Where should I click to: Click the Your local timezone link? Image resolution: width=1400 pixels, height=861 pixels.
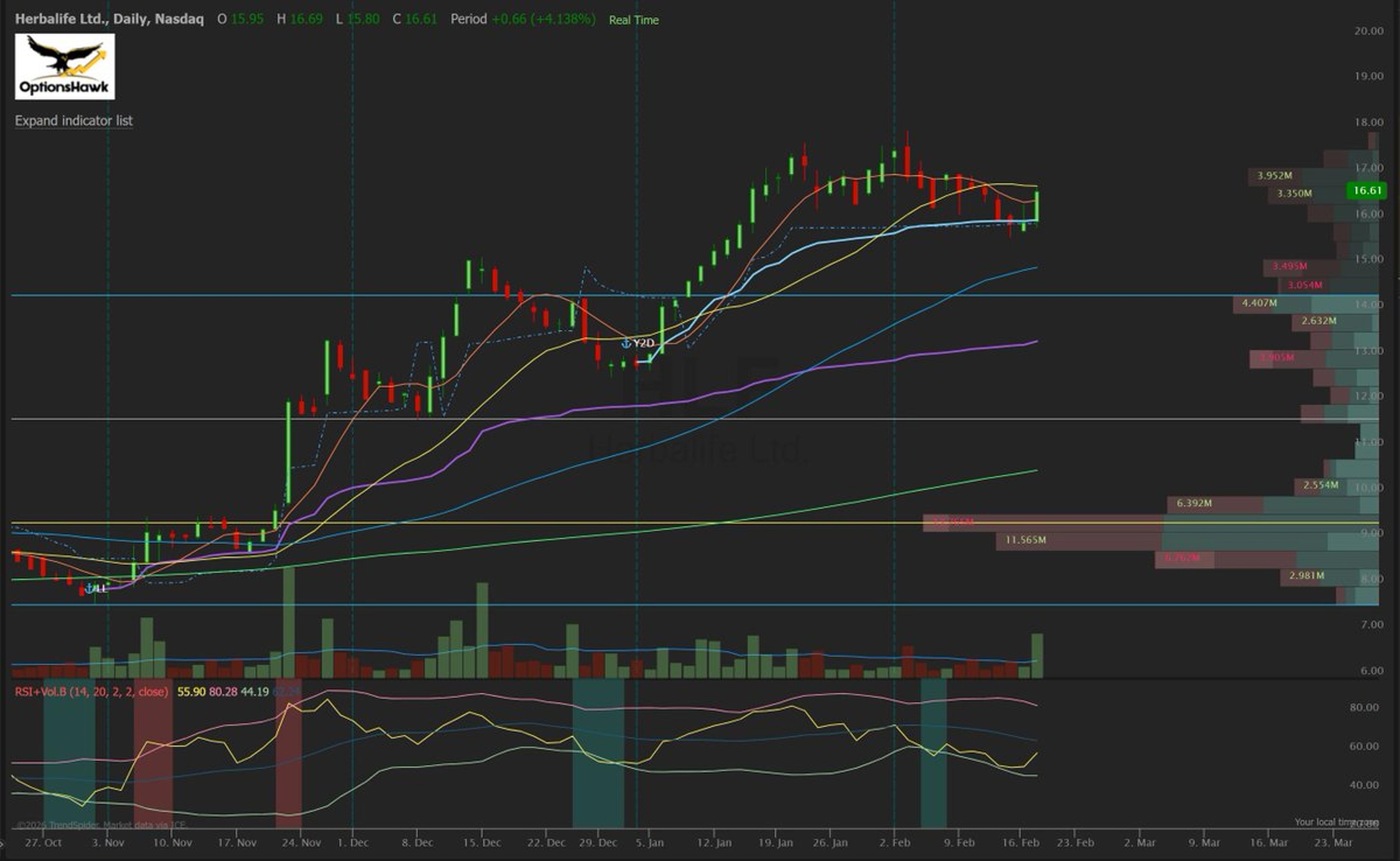(1336, 822)
